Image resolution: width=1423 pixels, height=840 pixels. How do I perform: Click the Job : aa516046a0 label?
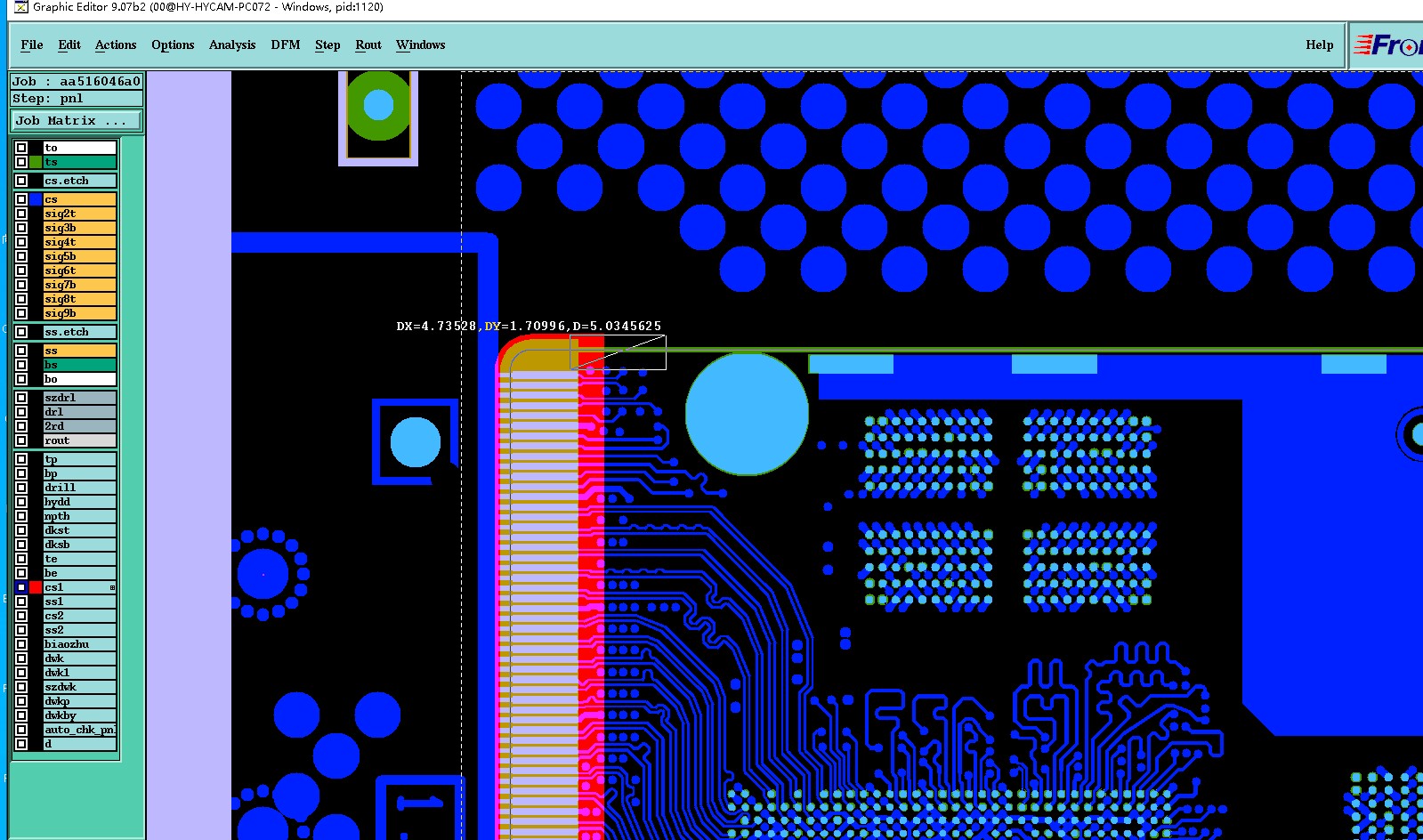coord(77,81)
